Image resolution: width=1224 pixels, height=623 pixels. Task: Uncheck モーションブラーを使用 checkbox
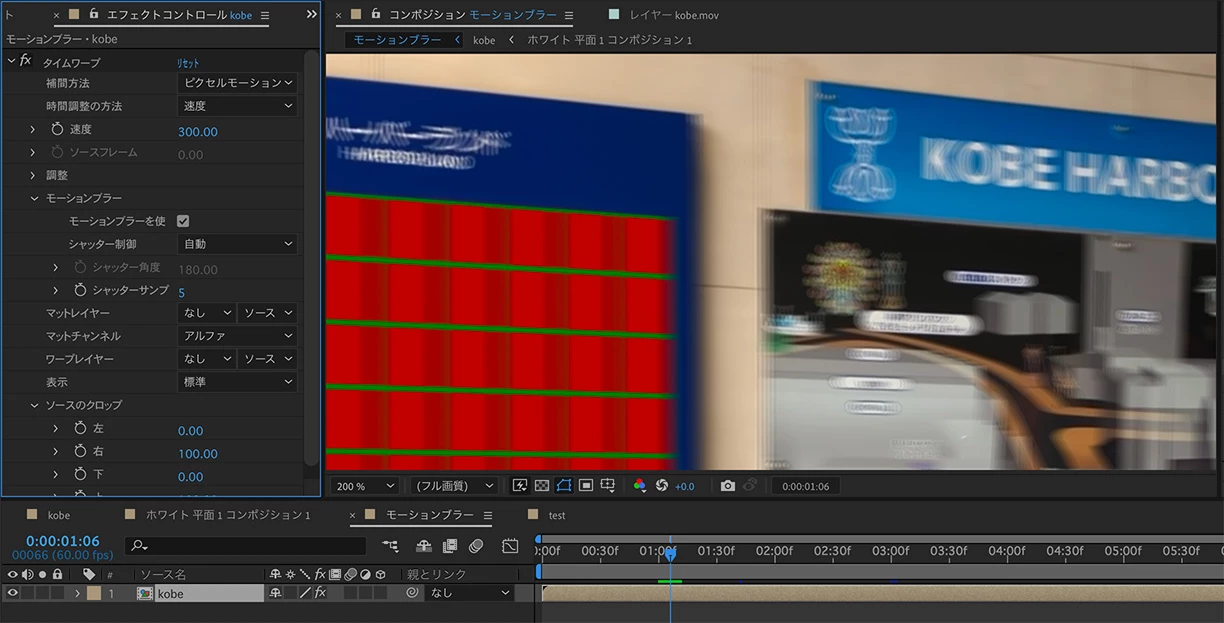(183, 221)
